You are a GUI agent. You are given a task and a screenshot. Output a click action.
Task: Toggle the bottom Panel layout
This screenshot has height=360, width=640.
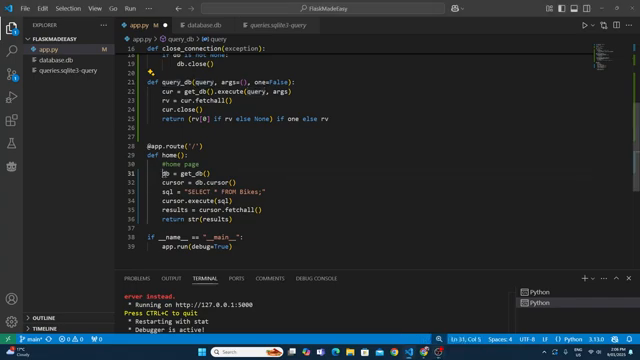click(574, 9)
